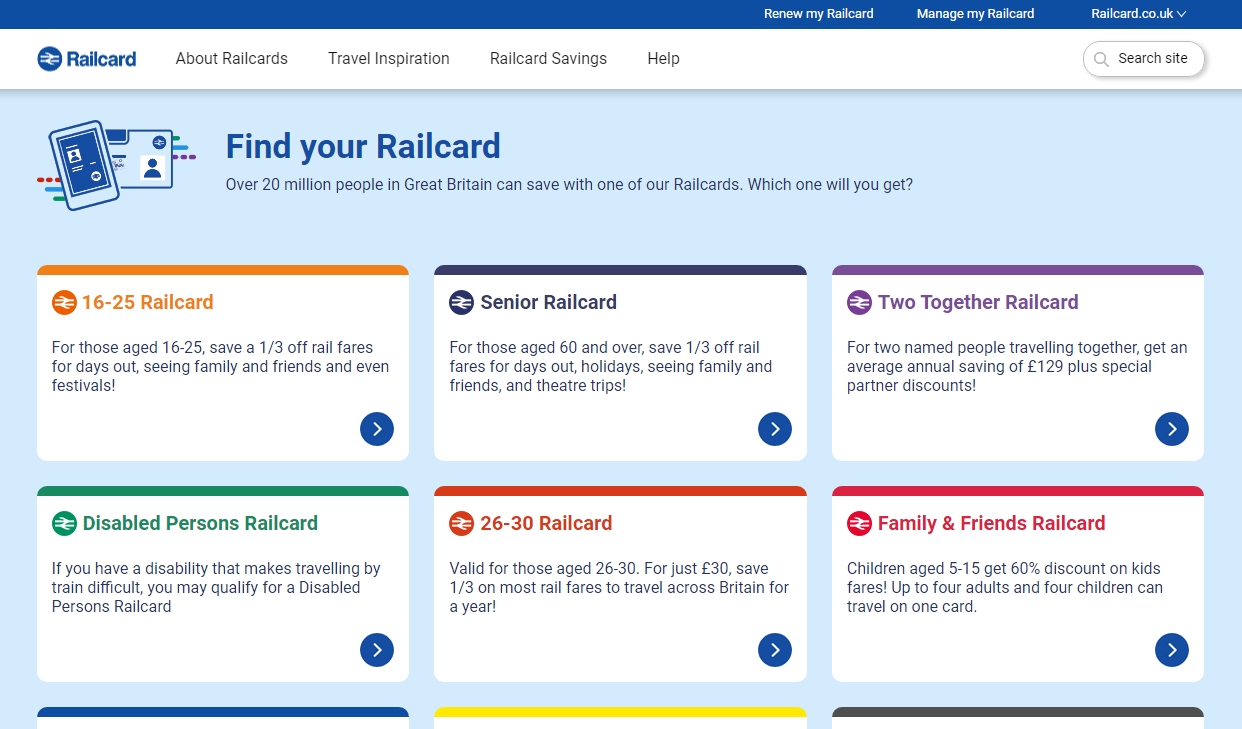
Task: Open the About Railcards menu
Action: coord(232,59)
